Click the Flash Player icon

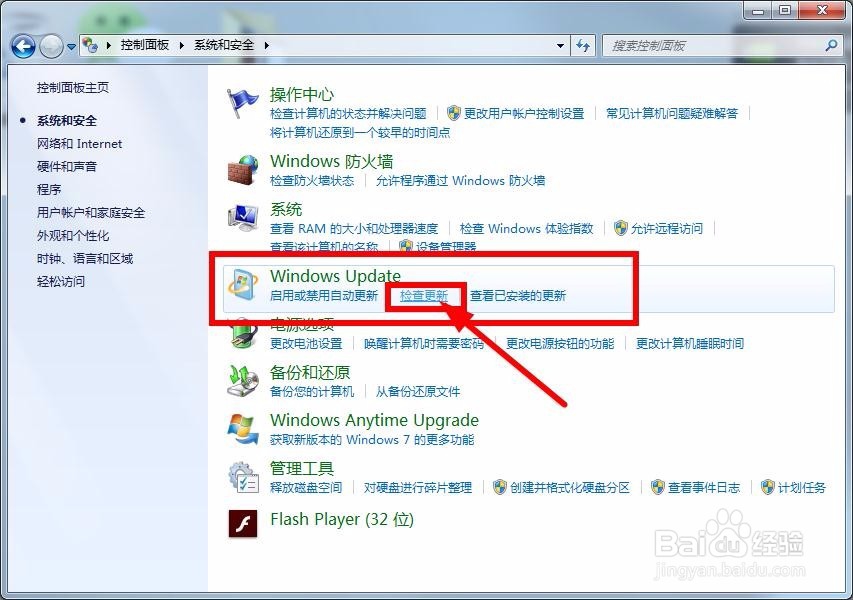click(243, 523)
